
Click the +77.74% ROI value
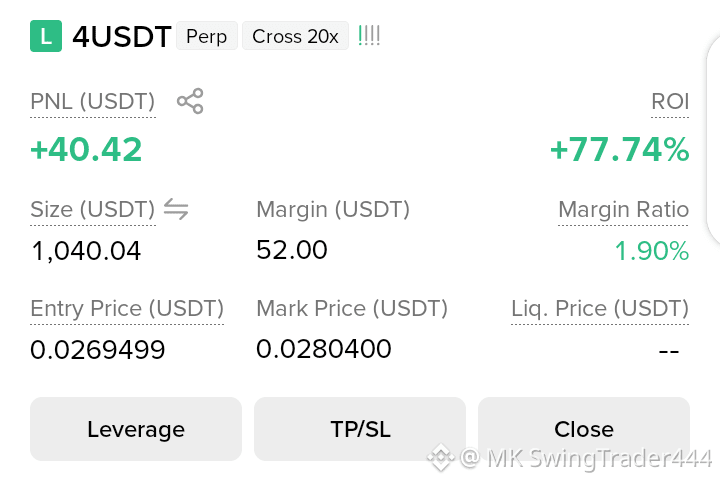pos(619,150)
